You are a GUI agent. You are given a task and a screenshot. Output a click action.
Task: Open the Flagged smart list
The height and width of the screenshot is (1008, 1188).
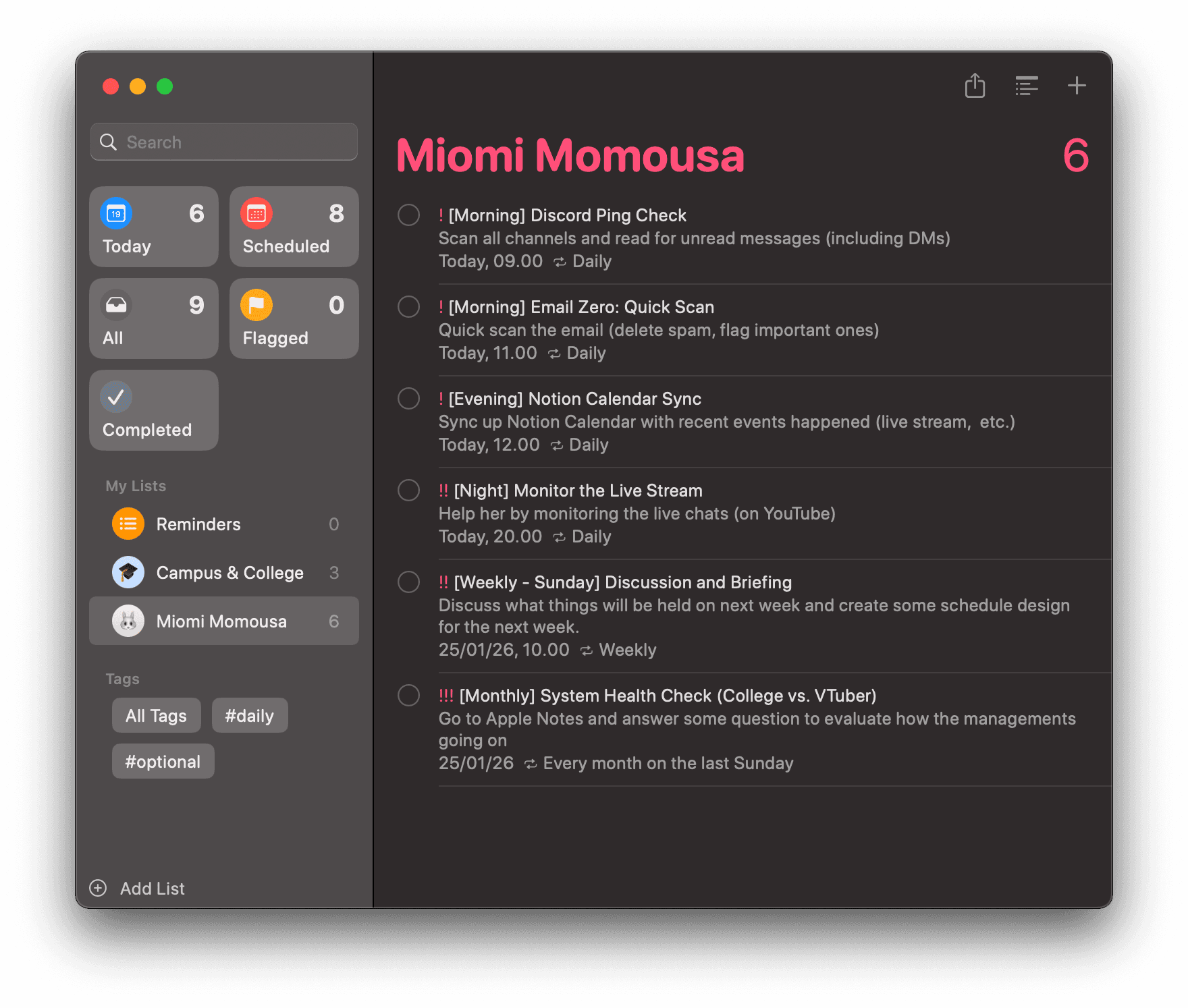tap(294, 318)
